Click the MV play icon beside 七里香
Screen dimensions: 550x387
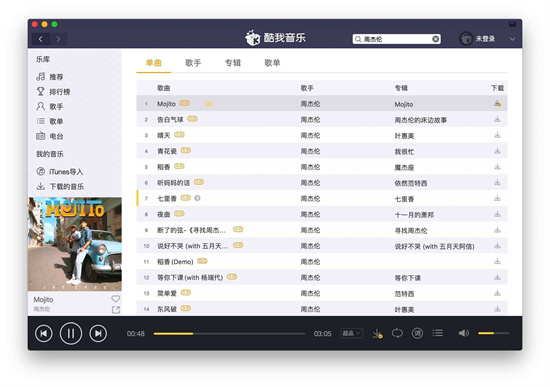point(197,198)
